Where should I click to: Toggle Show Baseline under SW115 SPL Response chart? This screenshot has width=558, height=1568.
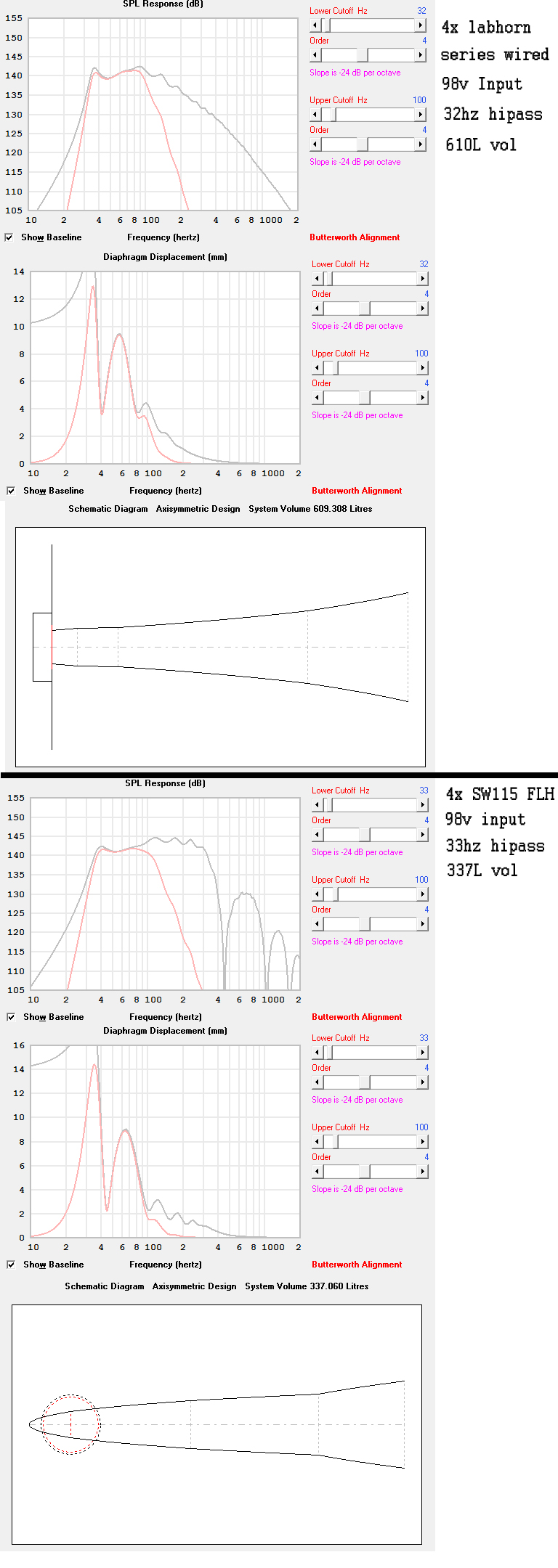point(11,1017)
